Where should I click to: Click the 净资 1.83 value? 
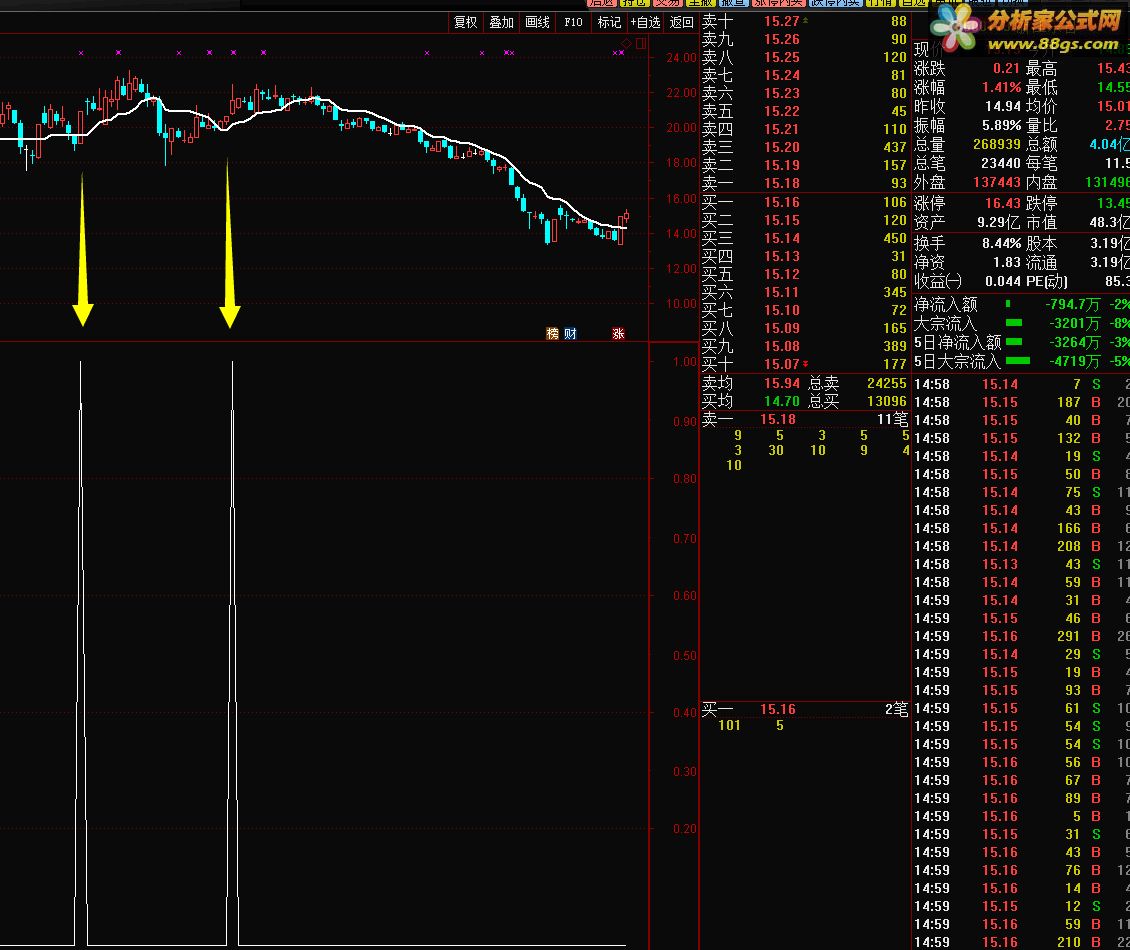(x=1007, y=262)
